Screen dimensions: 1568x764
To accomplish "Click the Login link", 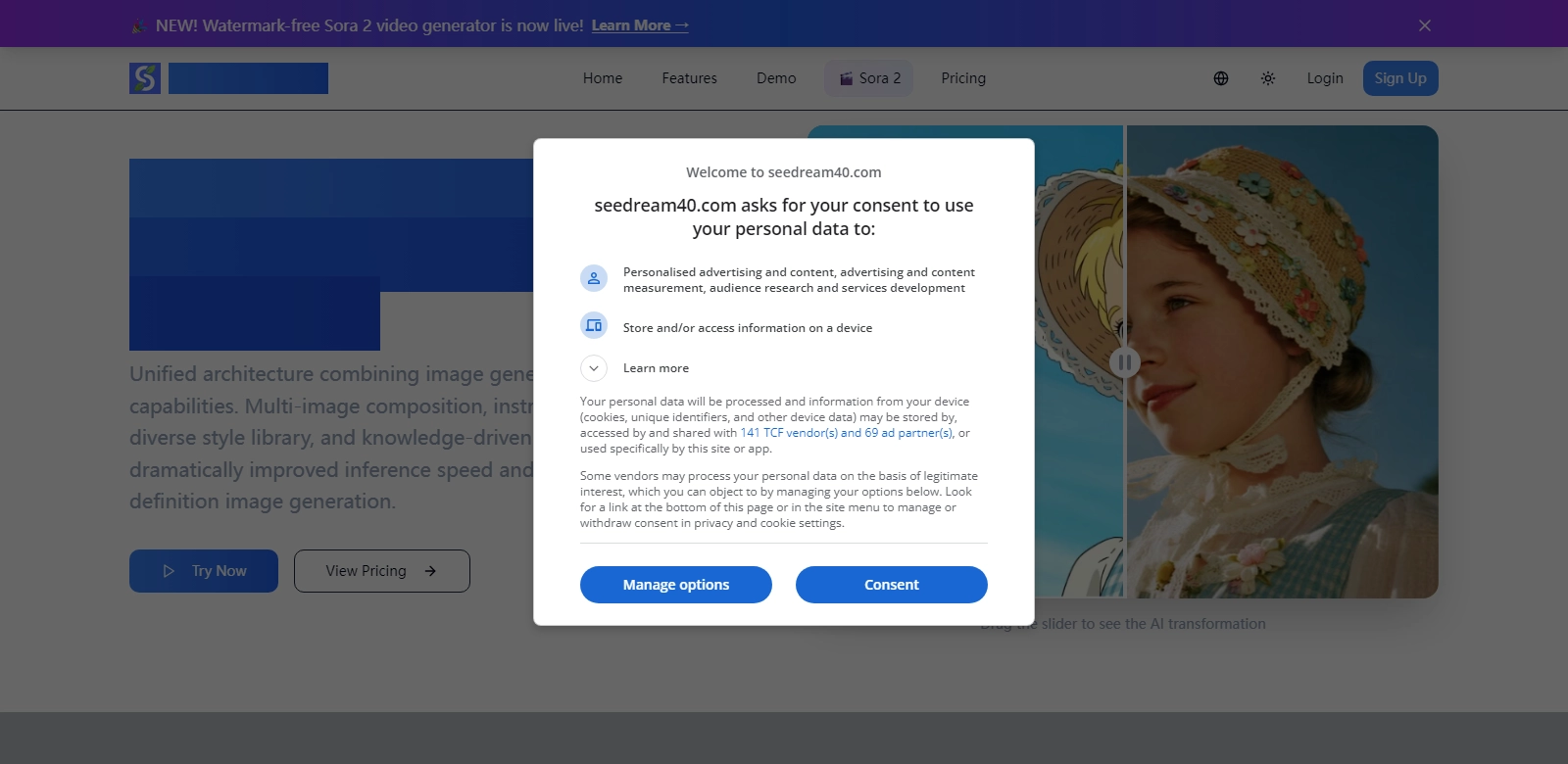I will point(1325,78).
